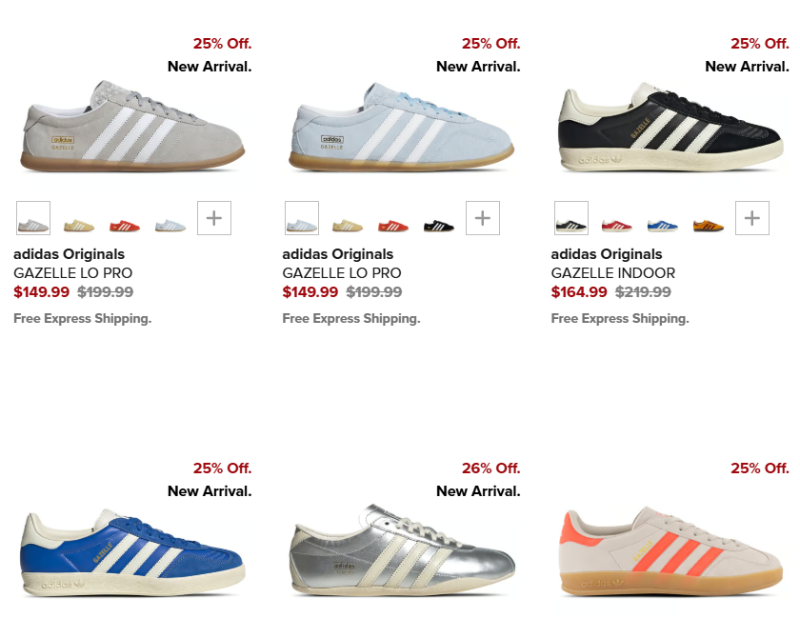This screenshot has height=618, width=800.
Task: Expand additional colors for the Gazelle Indoor
Action: pos(752,218)
